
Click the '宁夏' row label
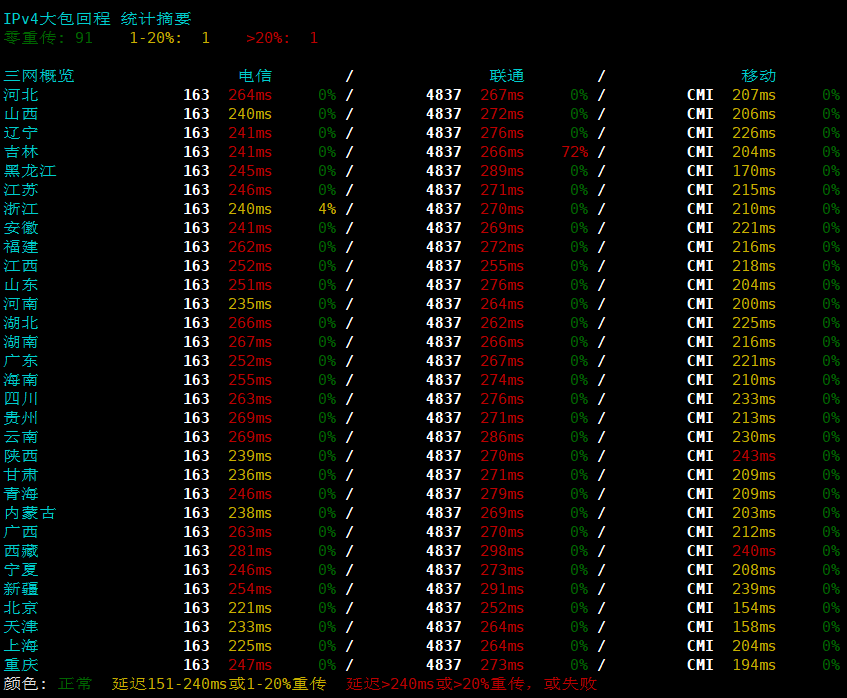(x=21, y=570)
